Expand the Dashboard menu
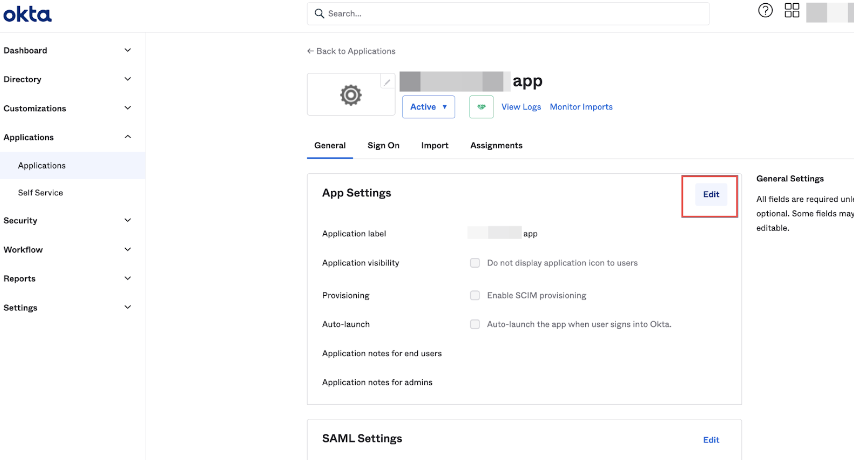Viewport: 854px width, 460px height. (67, 50)
